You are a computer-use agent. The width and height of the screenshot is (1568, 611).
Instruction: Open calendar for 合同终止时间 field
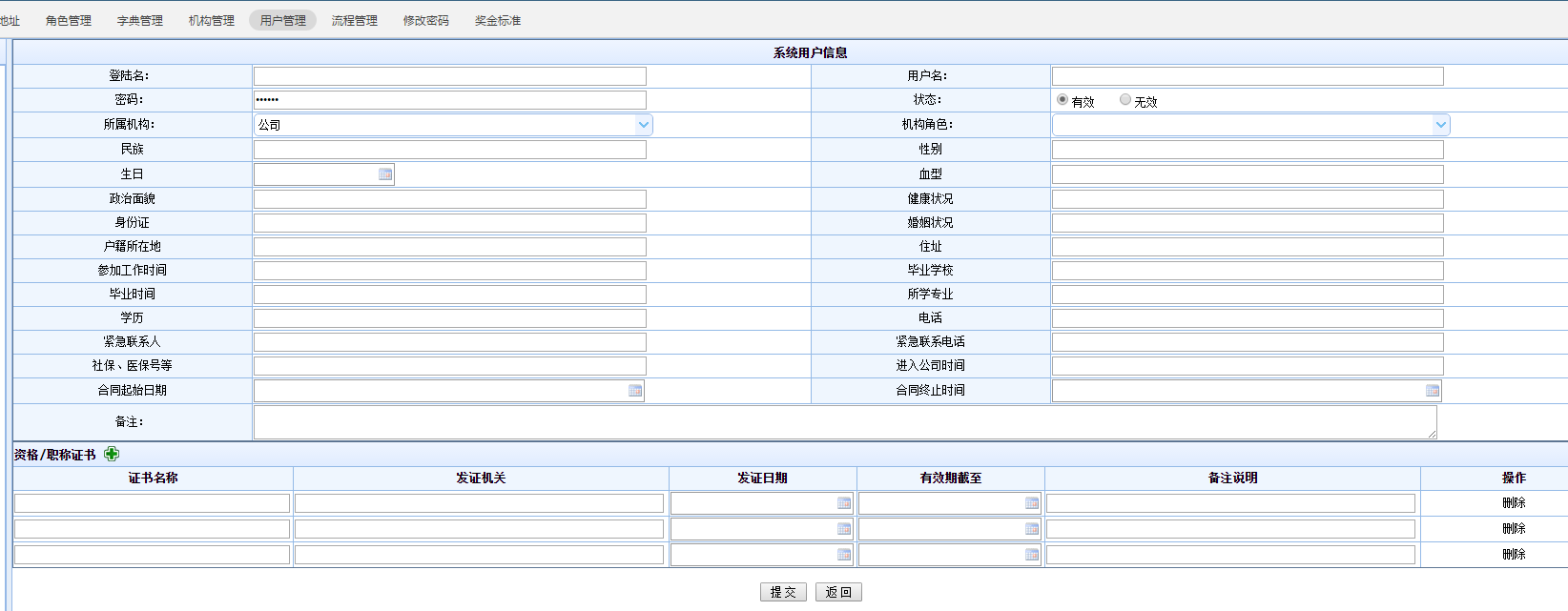1432,391
